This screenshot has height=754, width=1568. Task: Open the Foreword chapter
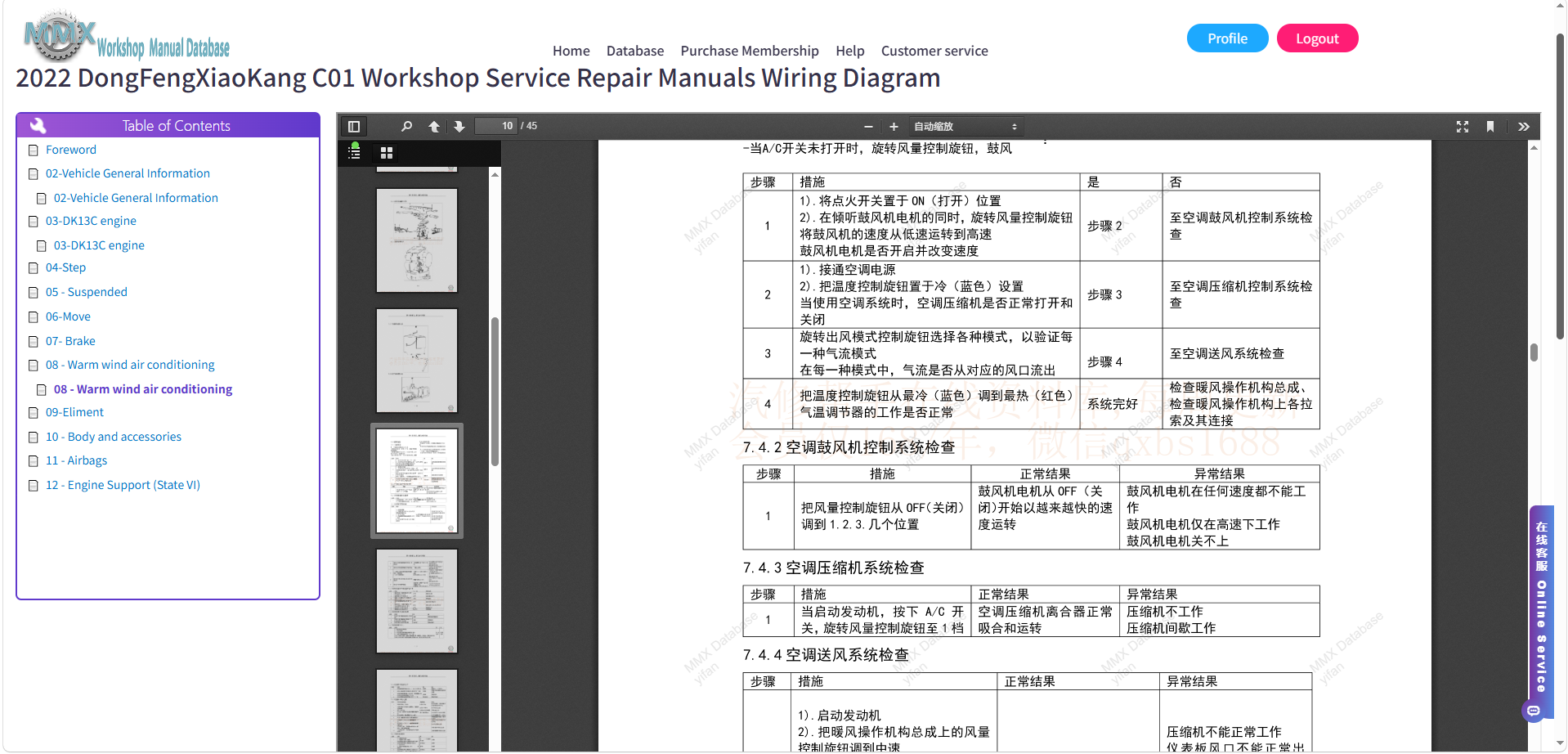tap(71, 150)
